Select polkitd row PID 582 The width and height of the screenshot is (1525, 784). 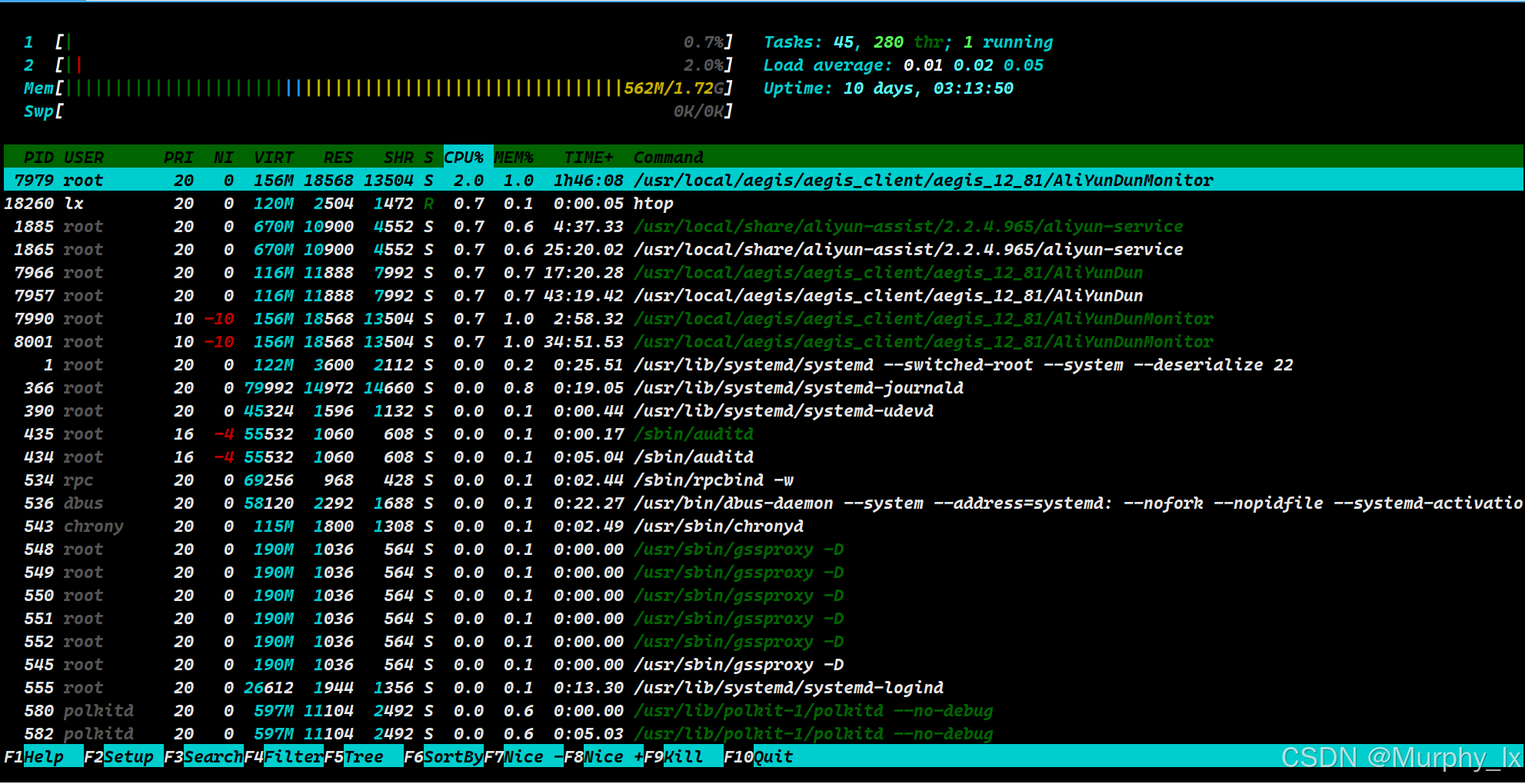[763, 733]
